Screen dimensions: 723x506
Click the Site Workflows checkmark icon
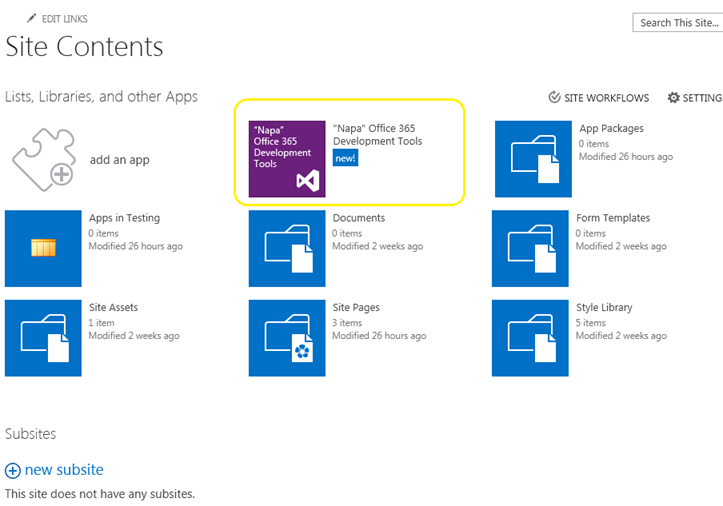point(554,97)
